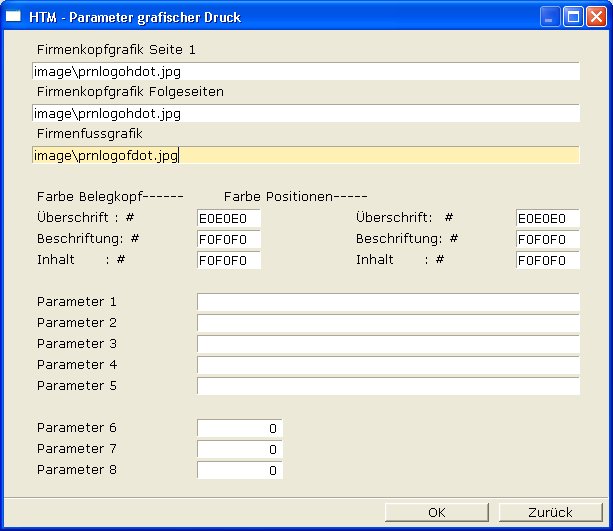613x531 pixels.
Task: Click the Parameter 6 numeric field
Action: pos(240,428)
